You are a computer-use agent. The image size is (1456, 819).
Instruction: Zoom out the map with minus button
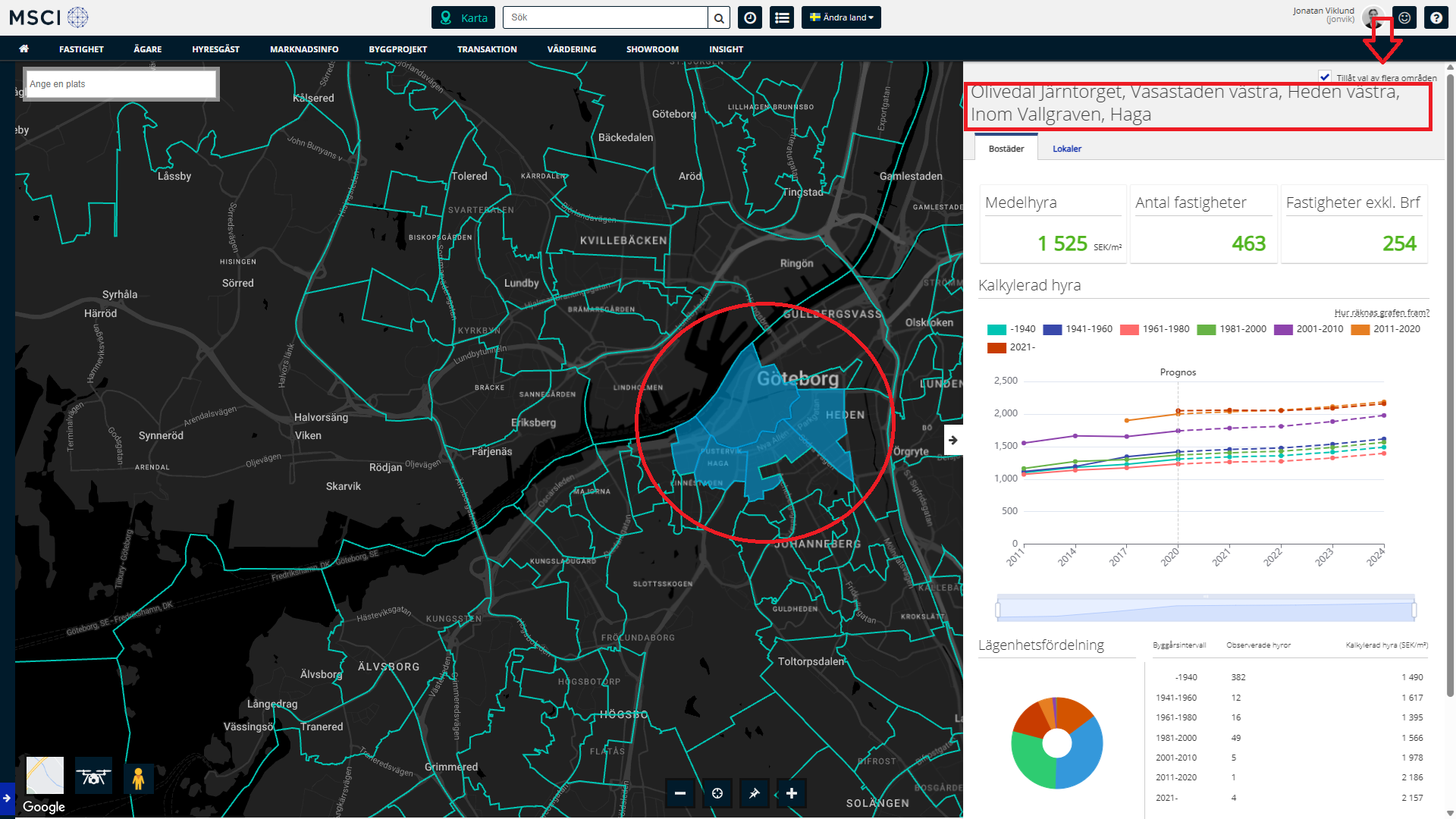point(680,793)
